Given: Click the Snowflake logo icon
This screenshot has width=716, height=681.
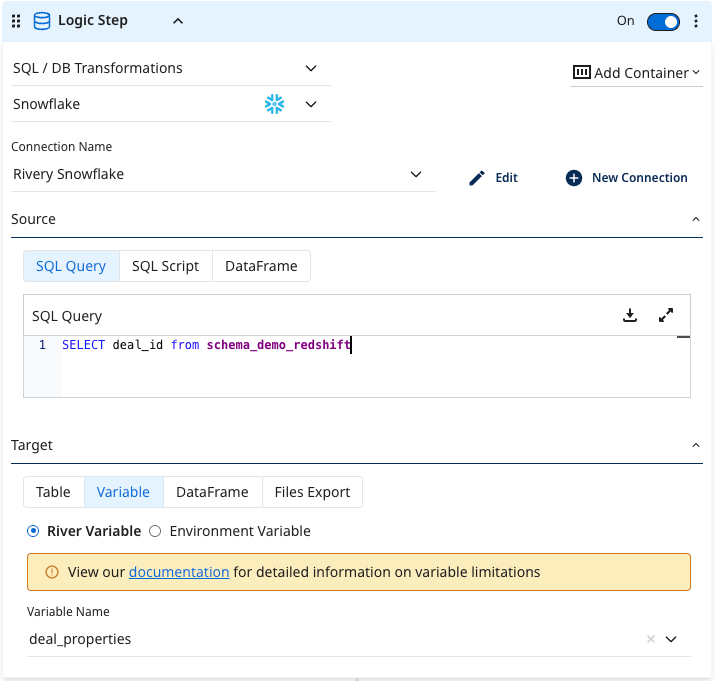Looking at the screenshot, I should [x=274, y=104].
